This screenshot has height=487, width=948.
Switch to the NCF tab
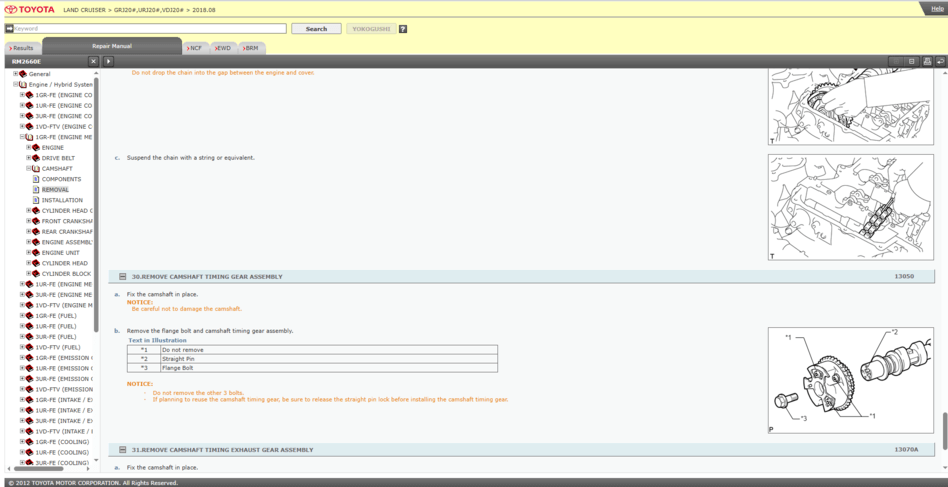pos(195,48)
